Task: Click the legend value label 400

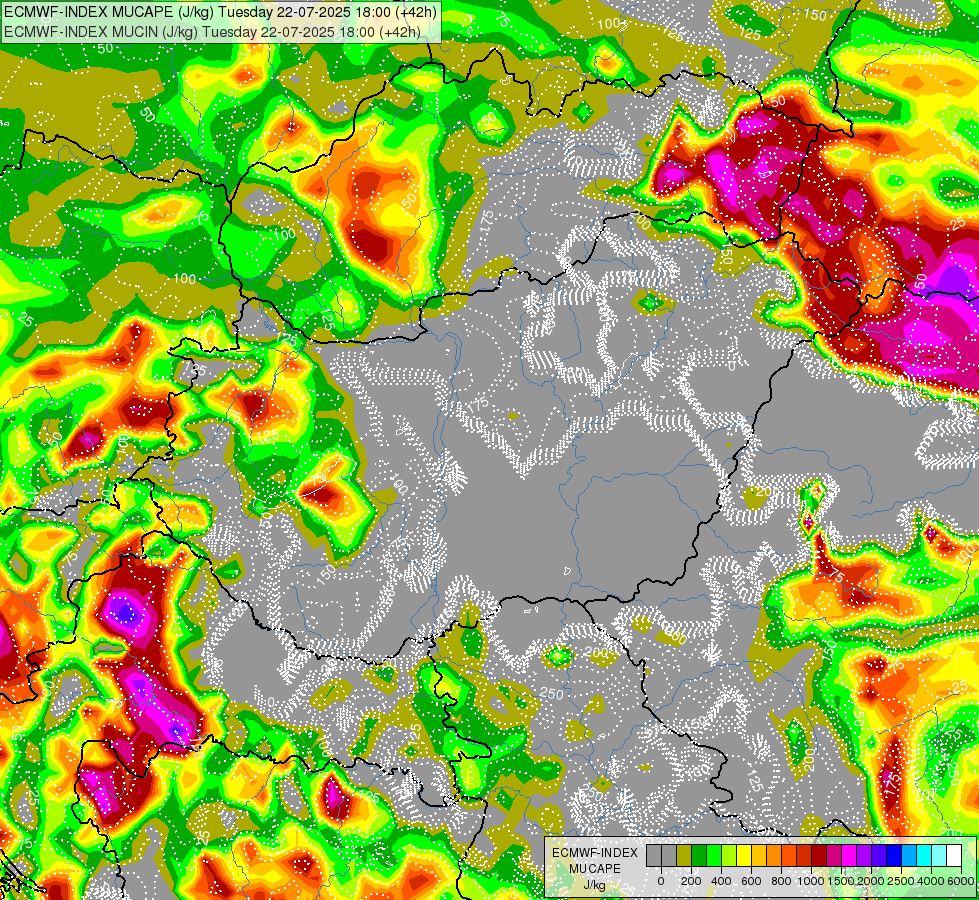Action: point(721,881)
